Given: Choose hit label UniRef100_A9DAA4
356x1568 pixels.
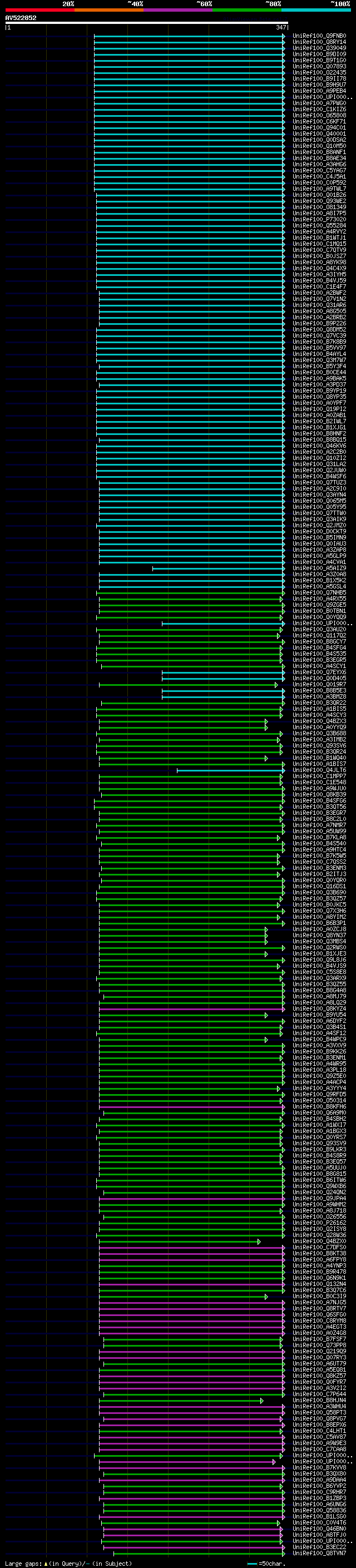Looking at the screenshot, I should (x=319, y=1480).
